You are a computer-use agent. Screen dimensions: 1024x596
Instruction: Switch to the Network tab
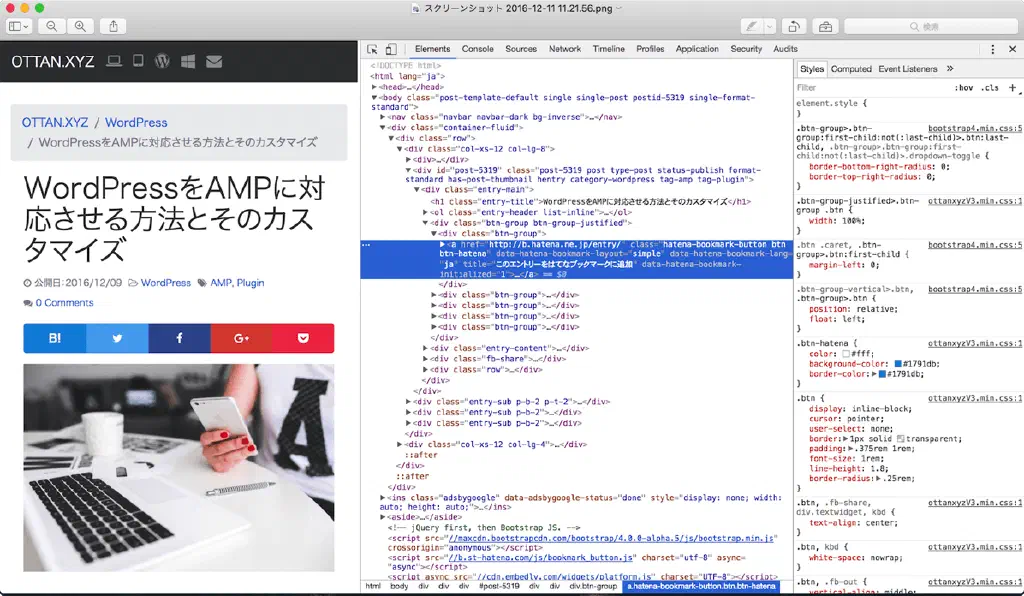pos(564,49)
